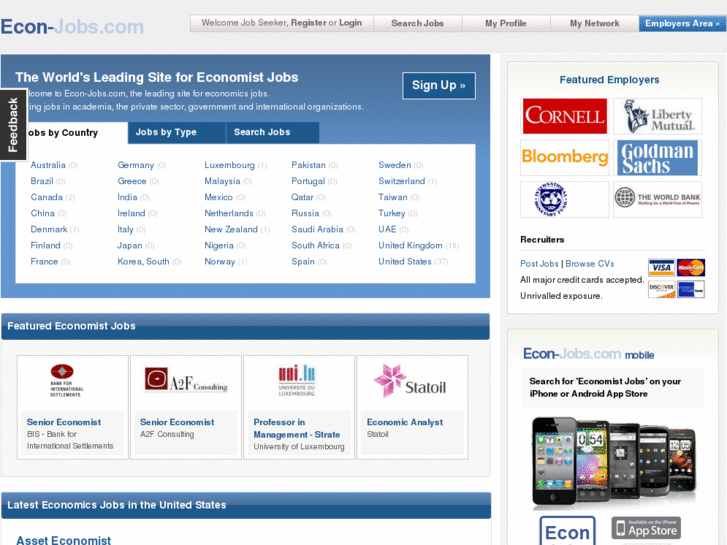
Task: Open Sweden jobs listing
Action: tap(395, 165)
